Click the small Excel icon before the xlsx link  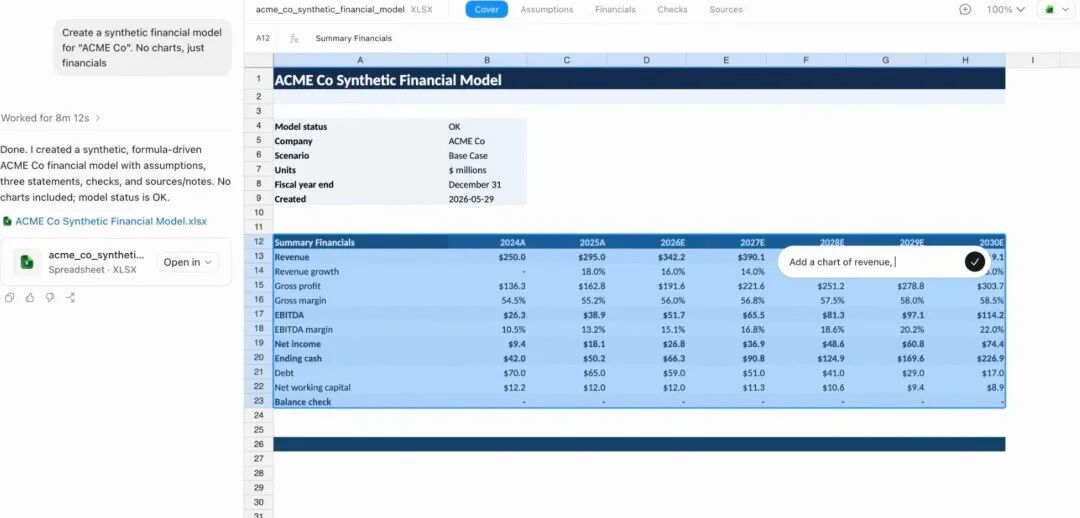[7, 222]
